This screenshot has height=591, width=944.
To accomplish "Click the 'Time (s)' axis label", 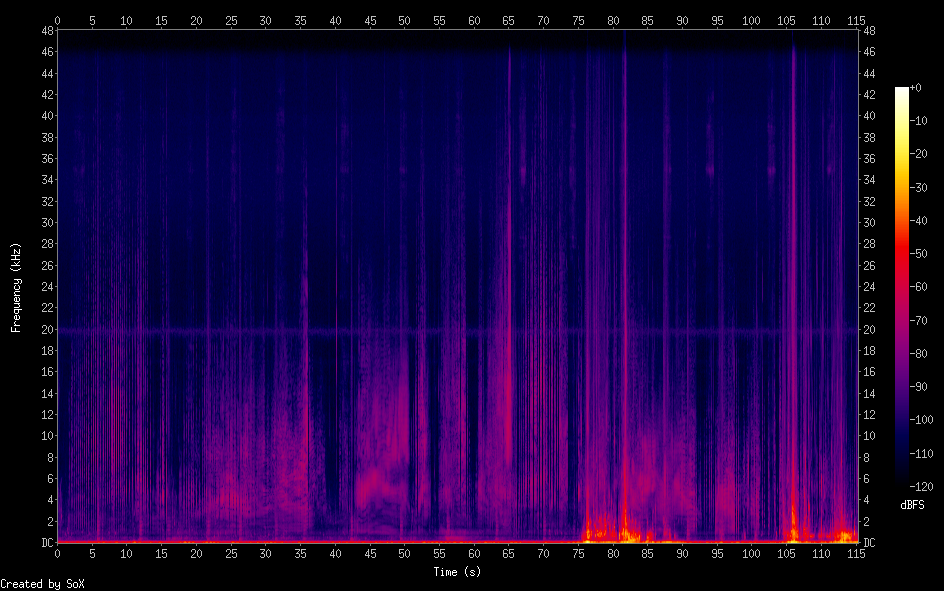I will coord(459,572).
